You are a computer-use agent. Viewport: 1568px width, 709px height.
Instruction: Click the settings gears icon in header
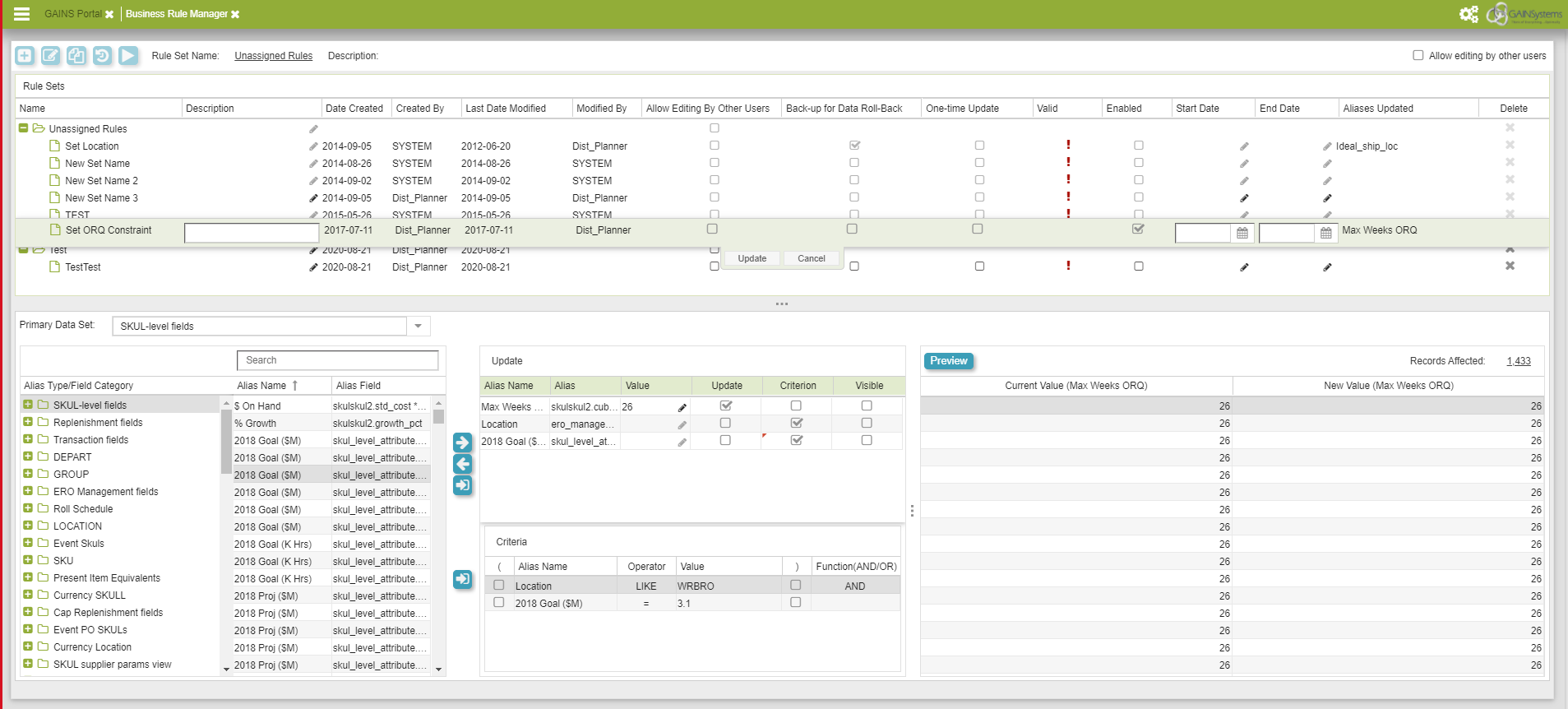point(1469,14)
